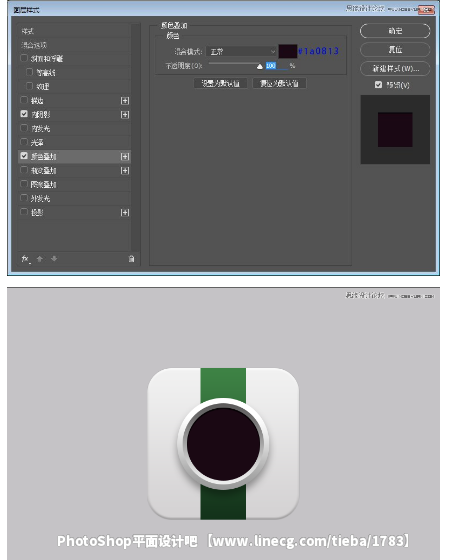Click the move effect down arrow icon

click(x=54, y=259)
